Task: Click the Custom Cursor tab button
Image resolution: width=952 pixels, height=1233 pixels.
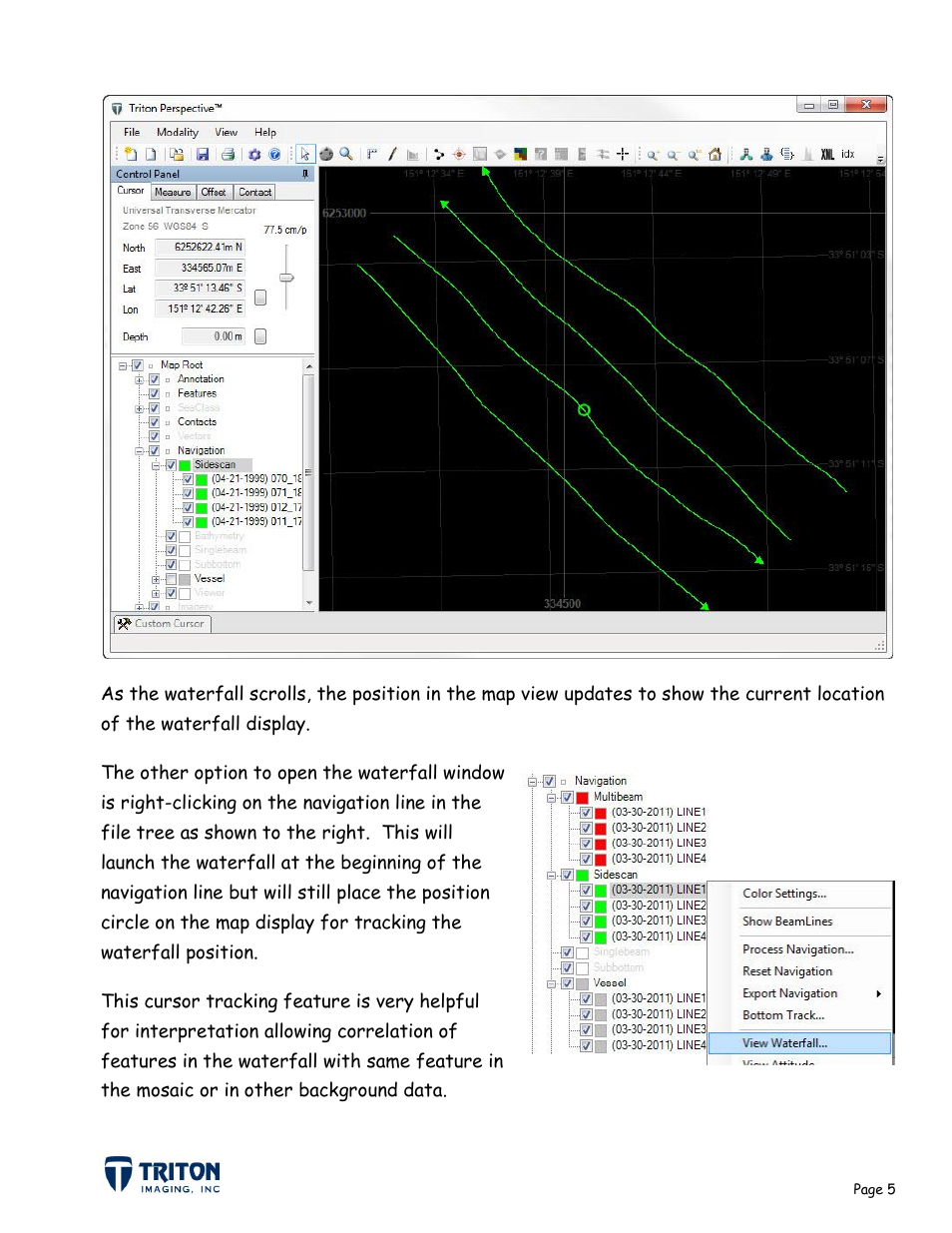Action: (x=162, y=624)
